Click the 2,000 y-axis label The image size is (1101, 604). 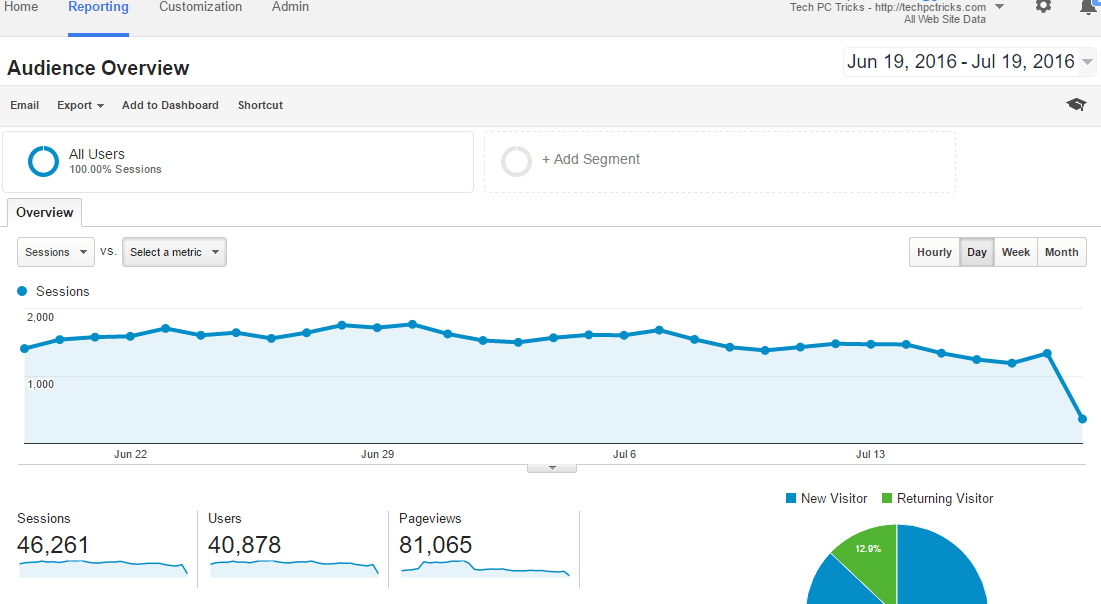(x=40, y=317)
